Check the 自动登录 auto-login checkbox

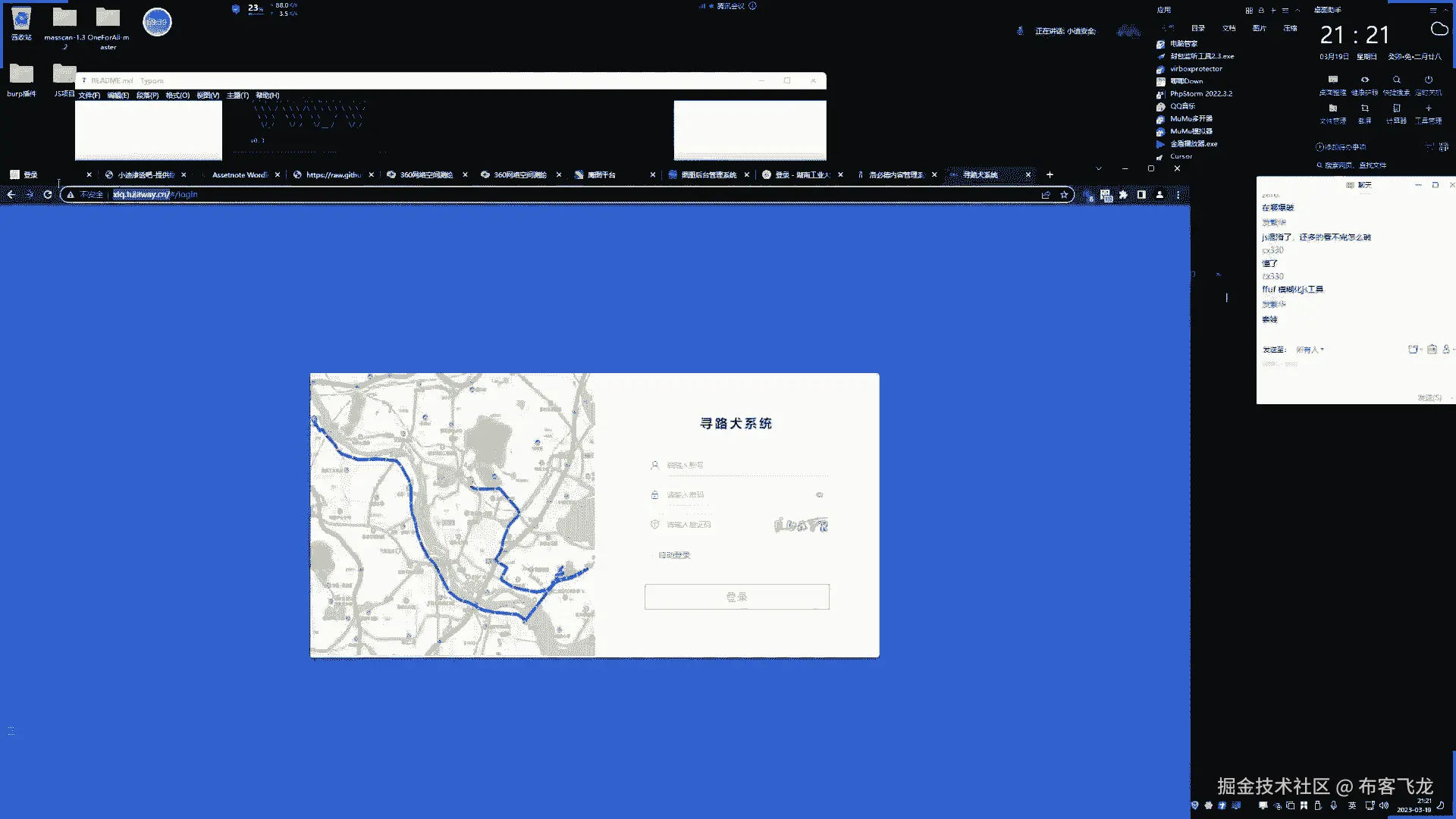coord(653,555)
